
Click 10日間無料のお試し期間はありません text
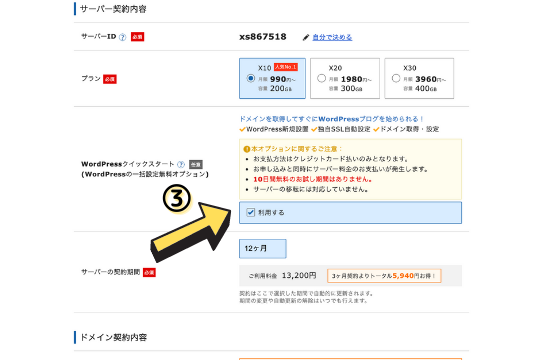point(312,179)
